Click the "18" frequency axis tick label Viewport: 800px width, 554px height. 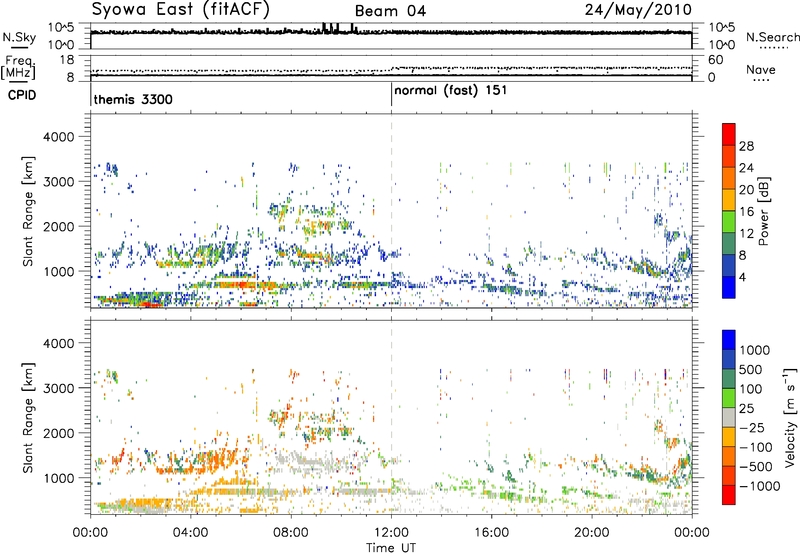[x=67, y=60]
